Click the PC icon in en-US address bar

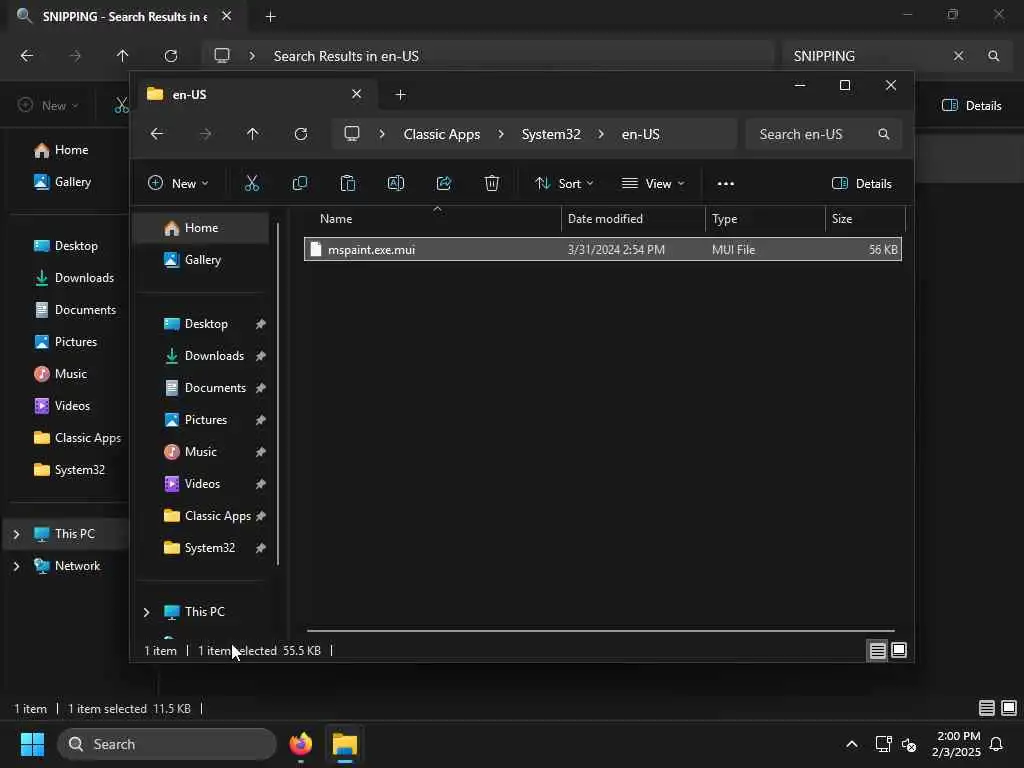point(352,134)
